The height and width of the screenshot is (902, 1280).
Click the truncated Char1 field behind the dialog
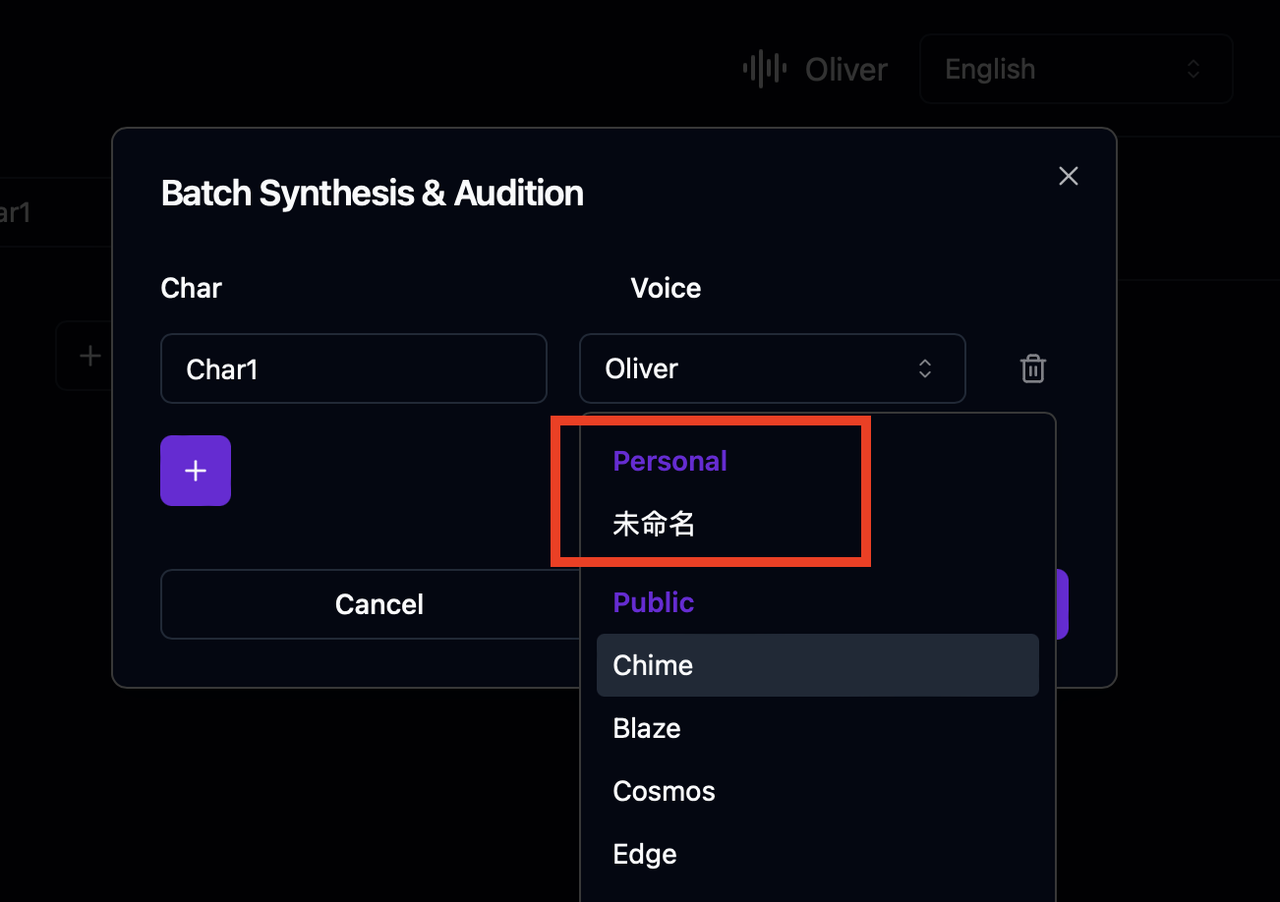click(40, 212)
